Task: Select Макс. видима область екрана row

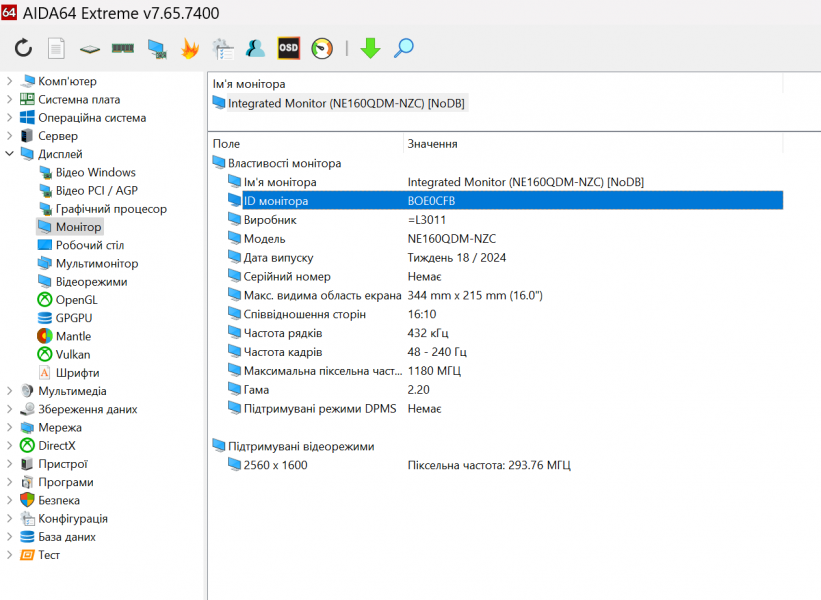Action: pos(505,295)
